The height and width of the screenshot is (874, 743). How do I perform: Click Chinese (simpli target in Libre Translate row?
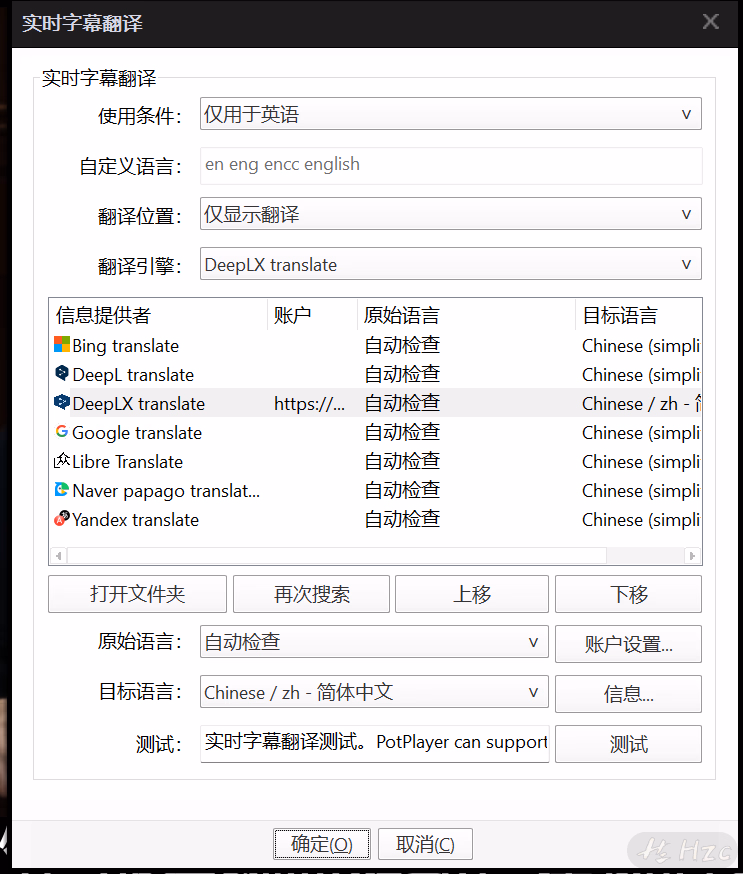[641, 462]
